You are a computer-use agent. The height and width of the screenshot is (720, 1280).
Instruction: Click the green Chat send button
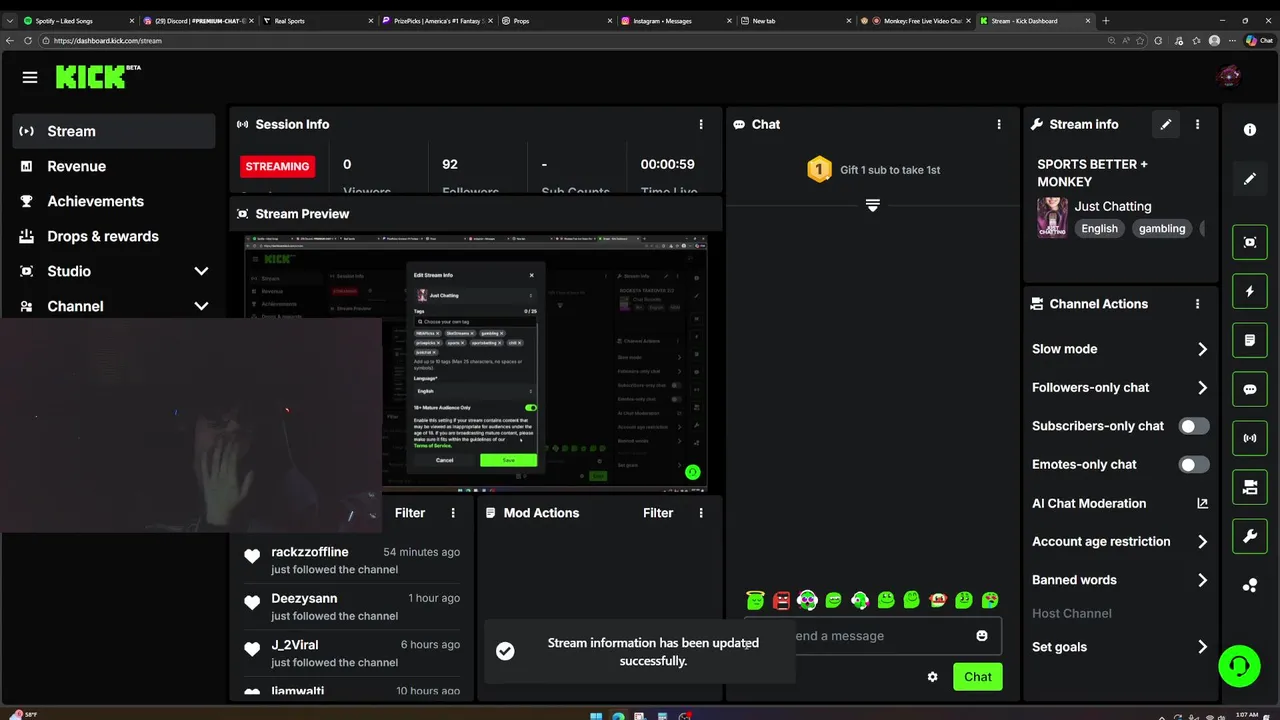coord(978,677)
